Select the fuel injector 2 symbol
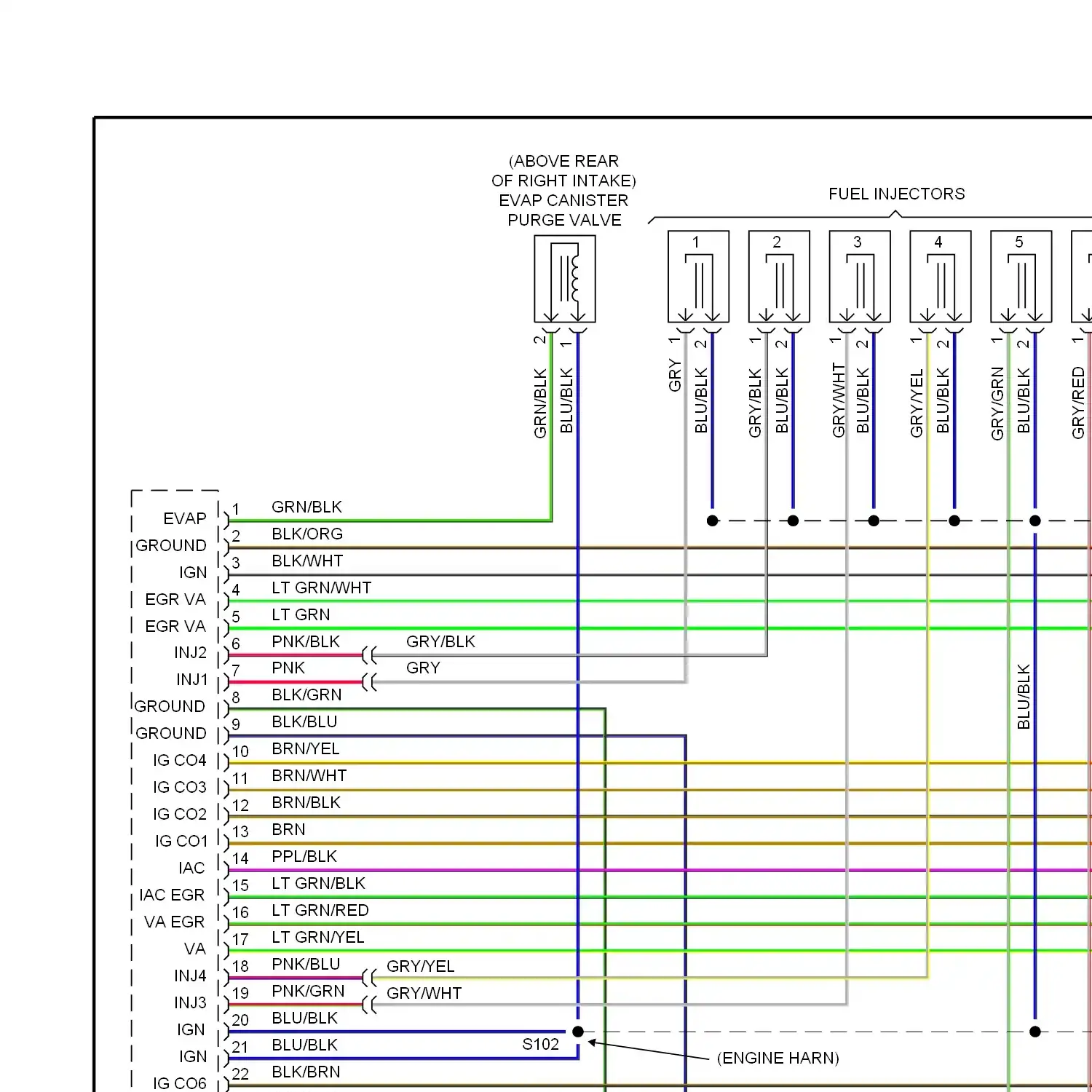Screen dimensions: 1092x1092 pos(779,277)
